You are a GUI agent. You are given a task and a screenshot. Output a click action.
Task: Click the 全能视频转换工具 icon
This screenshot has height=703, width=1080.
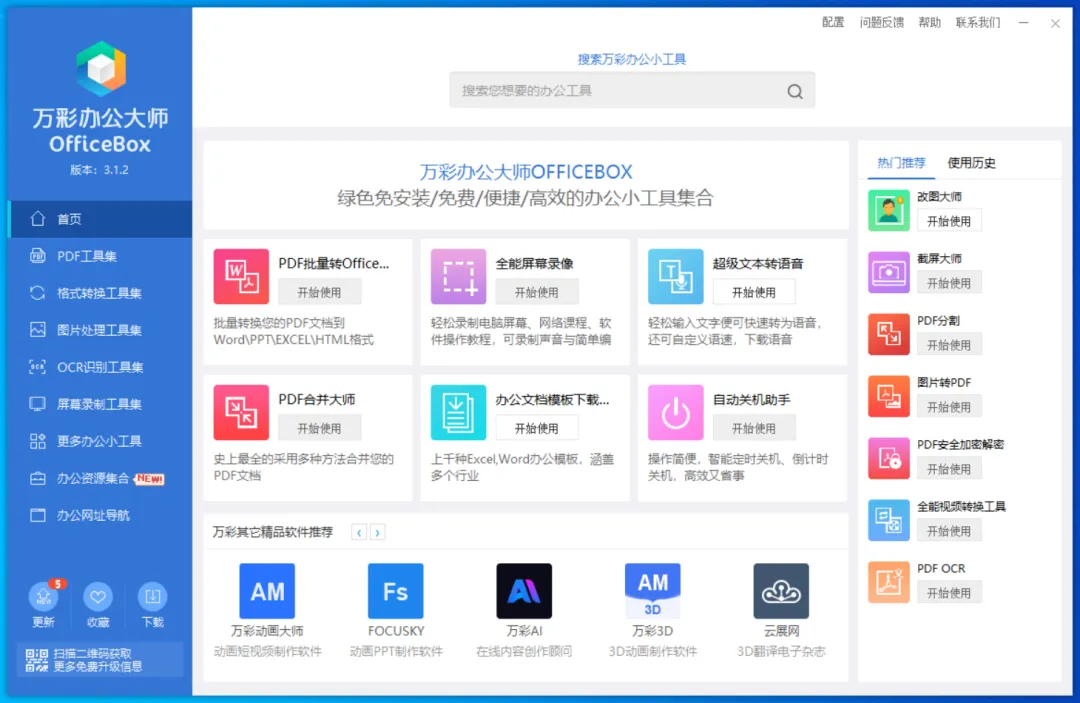(x=889, y=520)
